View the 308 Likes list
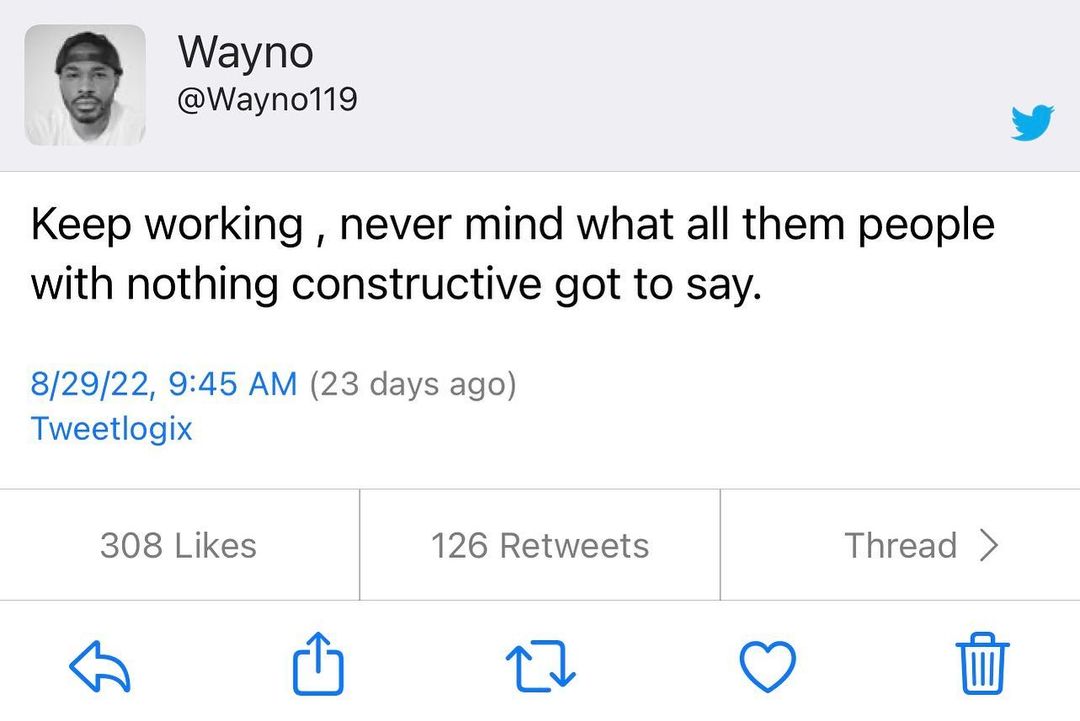This screenshot has height=721, width=1080. tap(178, 545)
